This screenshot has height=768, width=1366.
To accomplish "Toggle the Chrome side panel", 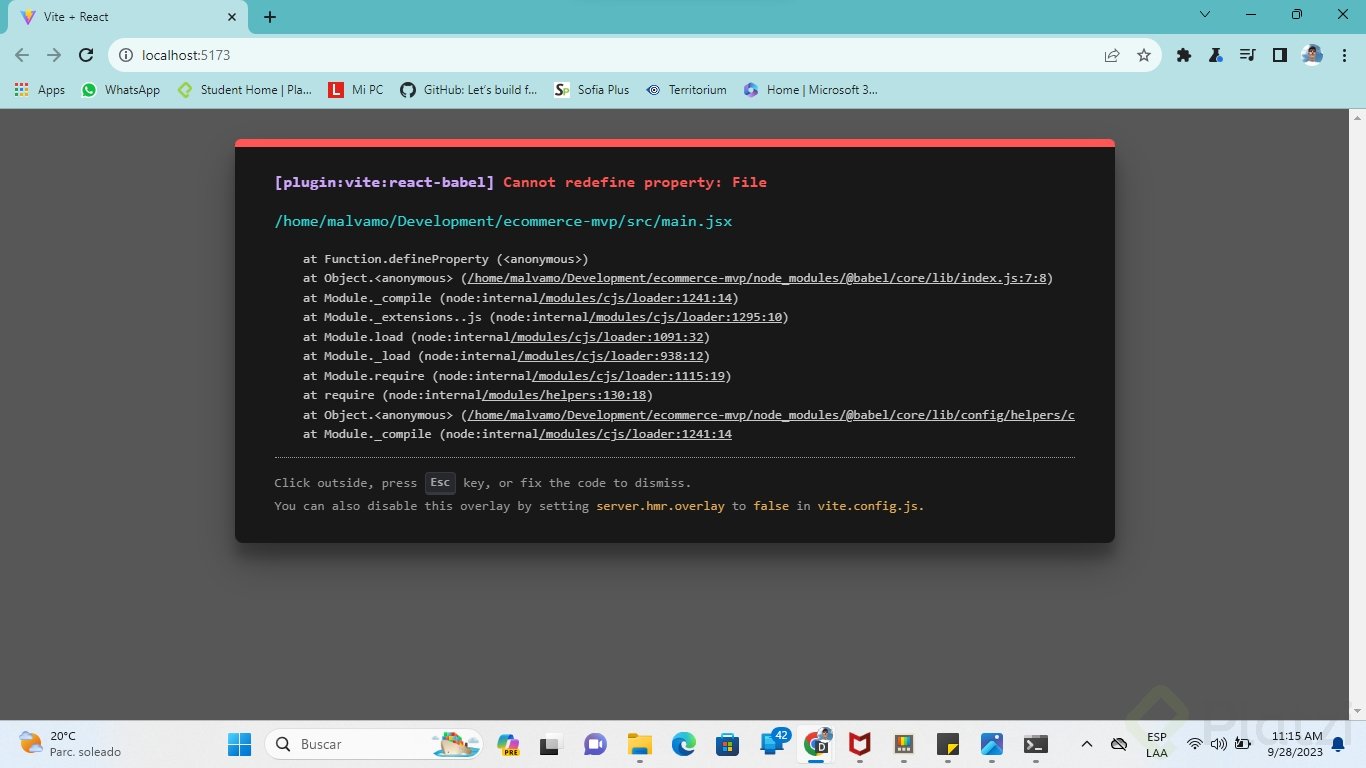I will [1279, 56].
